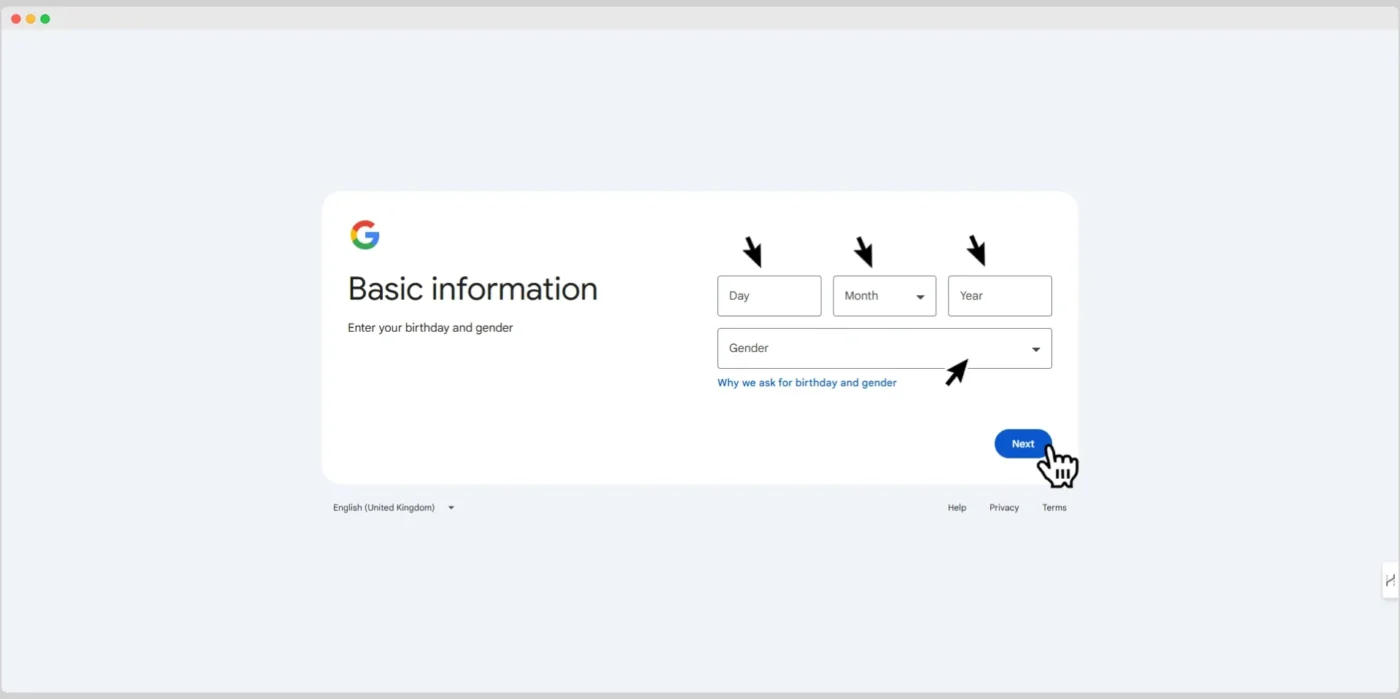This screenshot has width=1400, height=699.
Task: Click the black arrow above the Day field
Action: point(753,252)
